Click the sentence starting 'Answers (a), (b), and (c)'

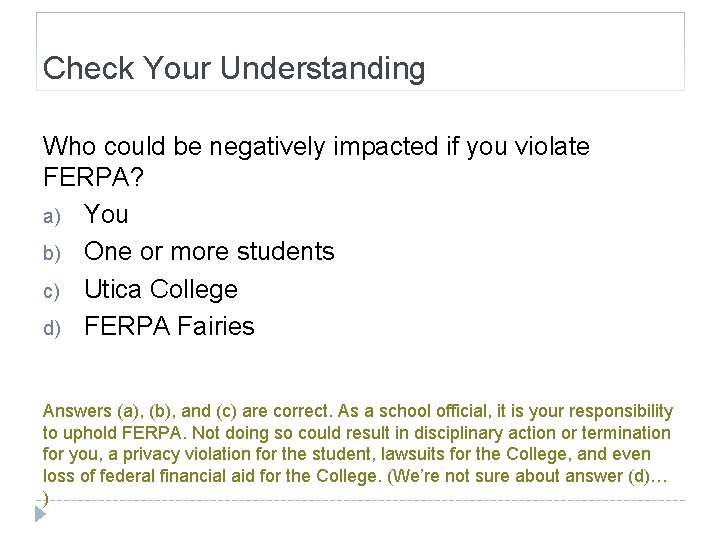click(190, 411)
